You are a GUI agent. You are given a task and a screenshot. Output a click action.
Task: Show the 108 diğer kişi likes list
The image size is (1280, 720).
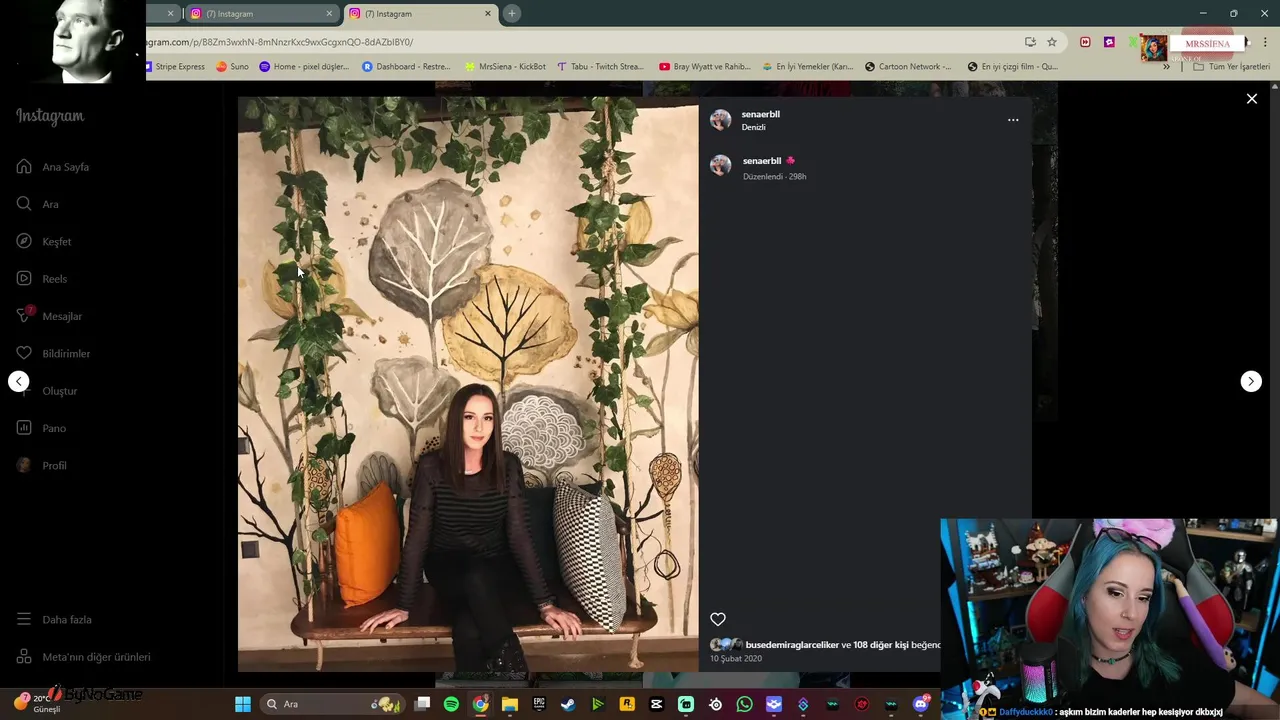pyautogui.click(x=880, y=645)
